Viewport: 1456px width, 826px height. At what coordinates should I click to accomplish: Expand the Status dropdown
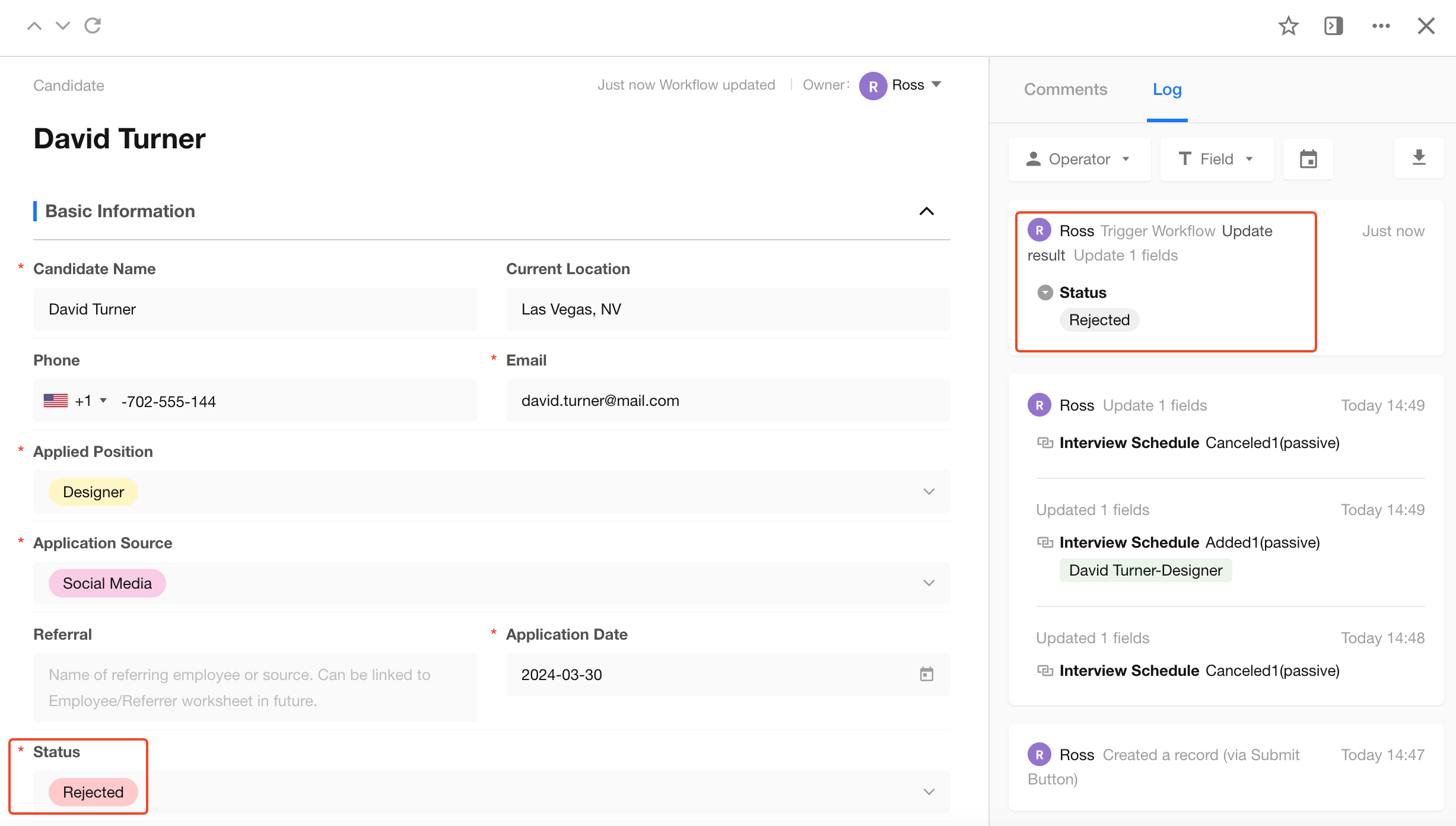[929, 792]
